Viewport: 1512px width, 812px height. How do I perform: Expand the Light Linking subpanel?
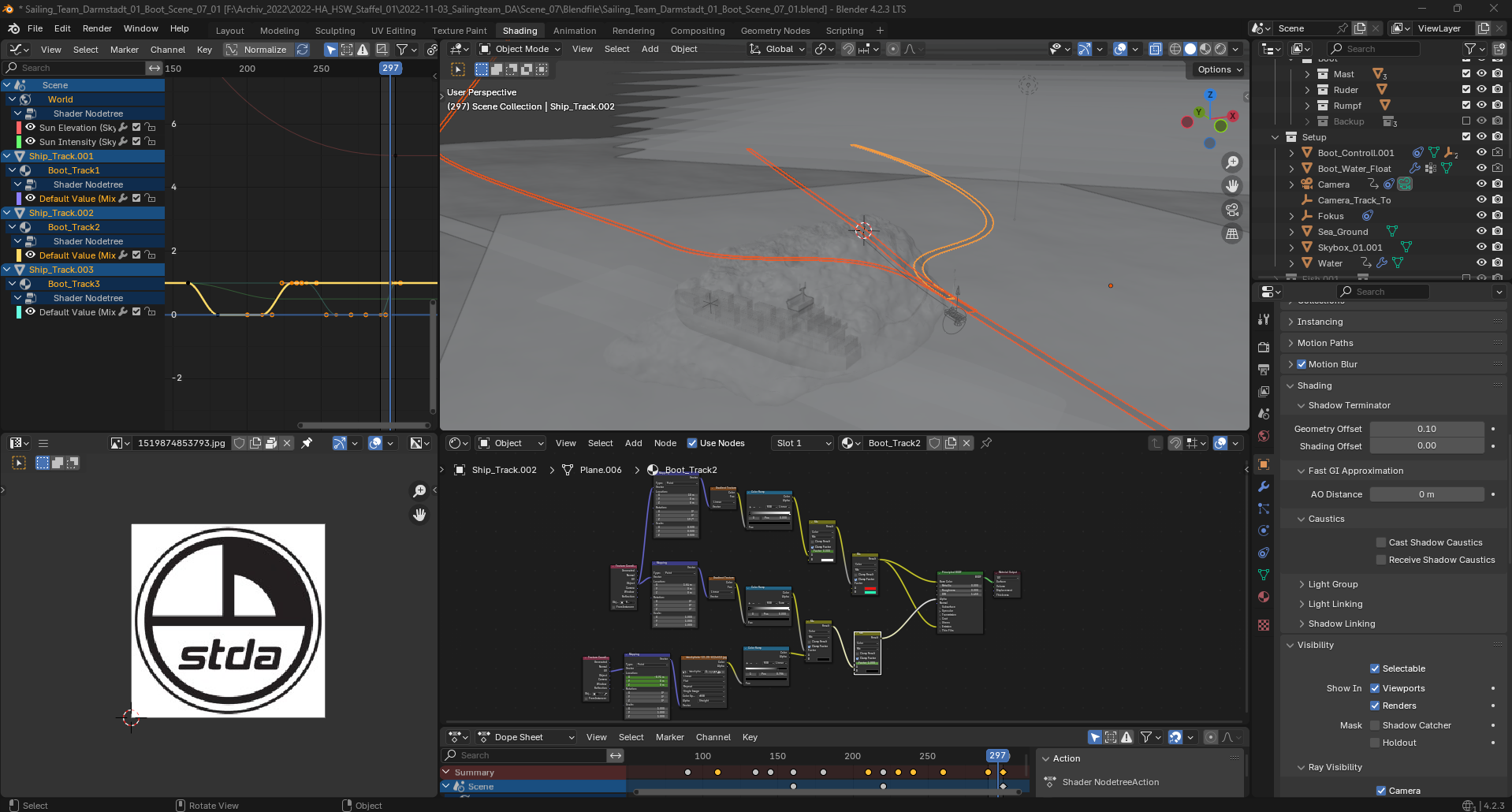click(x=1335, y=604)
